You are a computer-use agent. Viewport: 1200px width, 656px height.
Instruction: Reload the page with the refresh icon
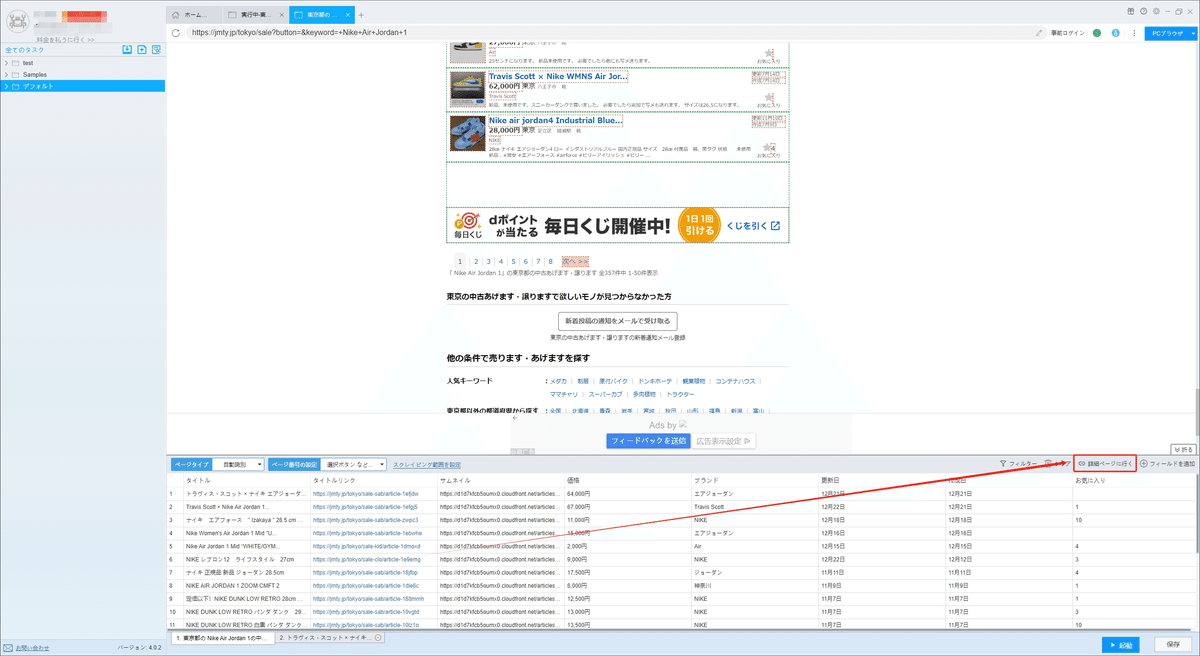pos(176,33)
